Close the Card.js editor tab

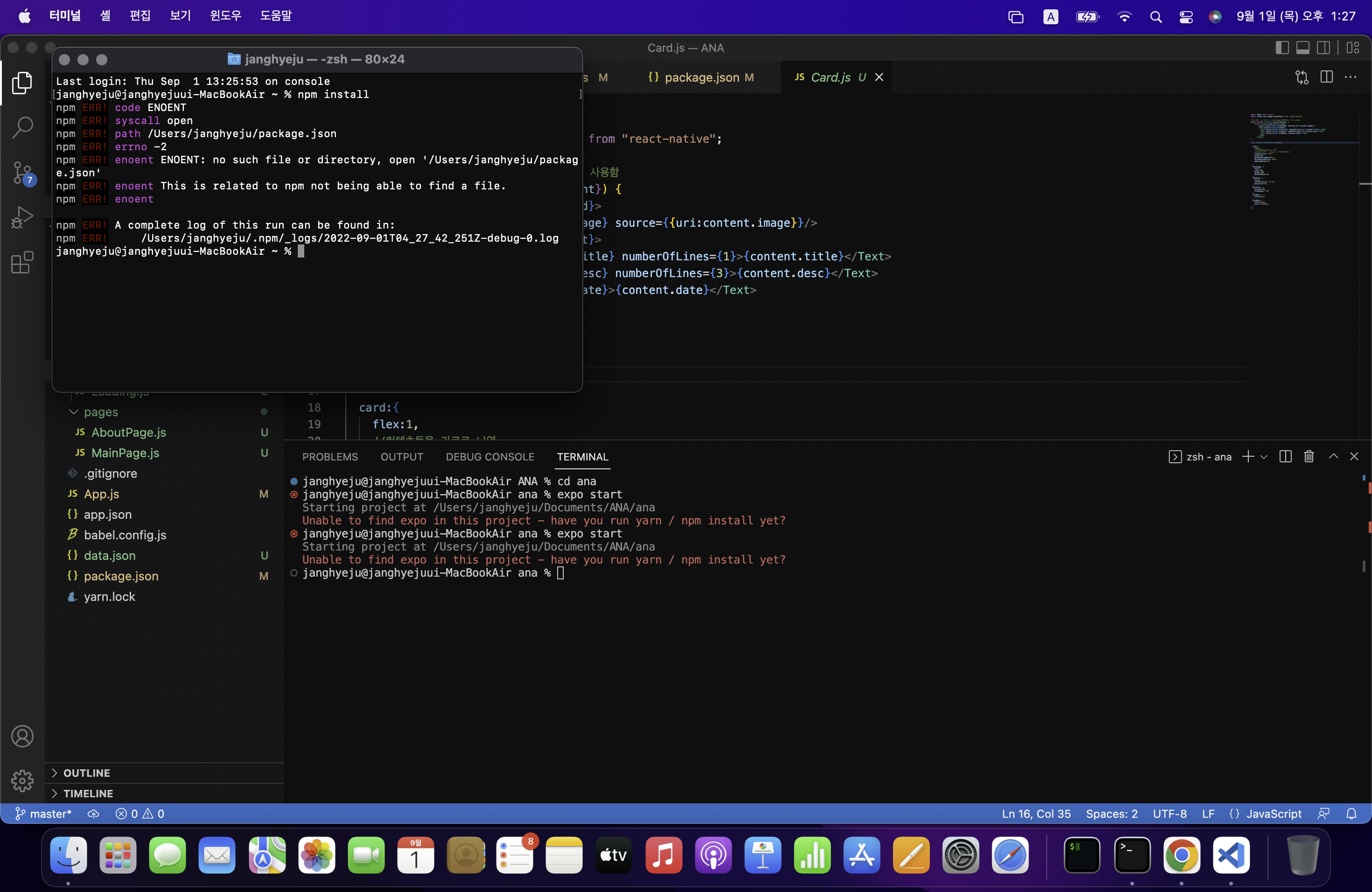click(x=879, y=77)
